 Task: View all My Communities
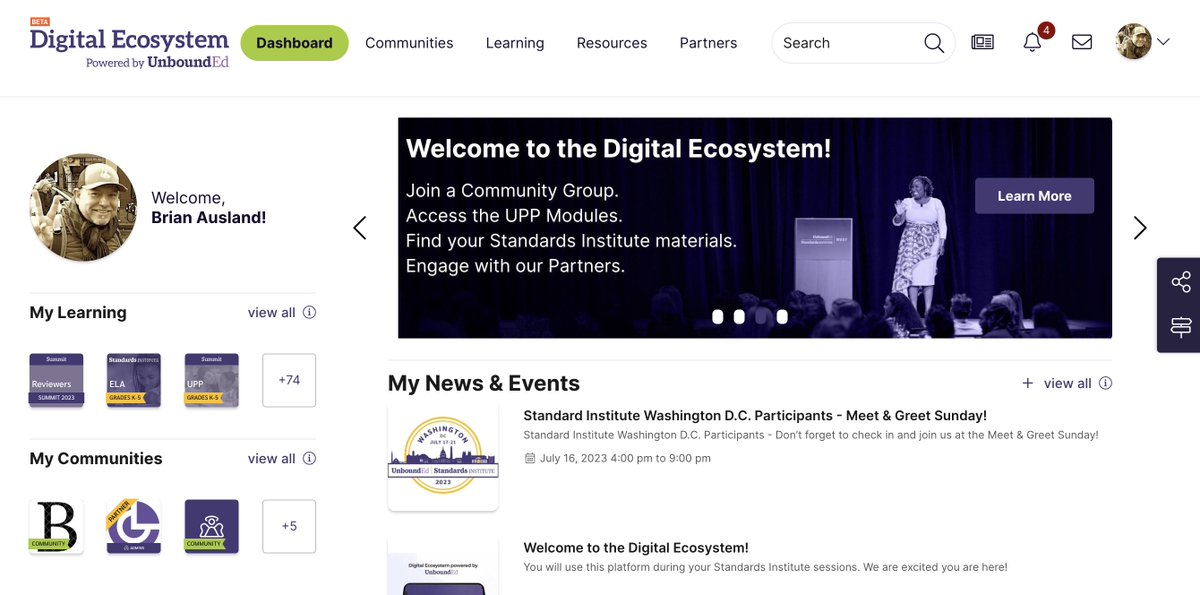[272, 458]
